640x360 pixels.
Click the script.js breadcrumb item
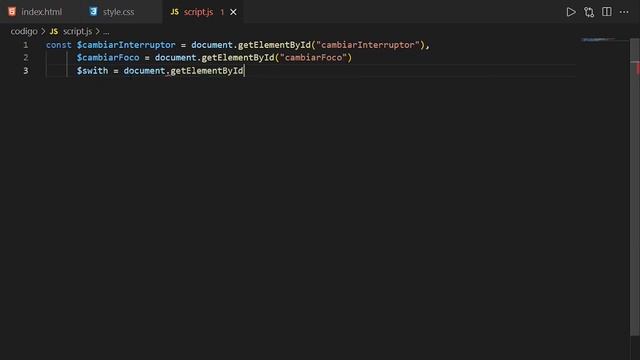[77, 31]
